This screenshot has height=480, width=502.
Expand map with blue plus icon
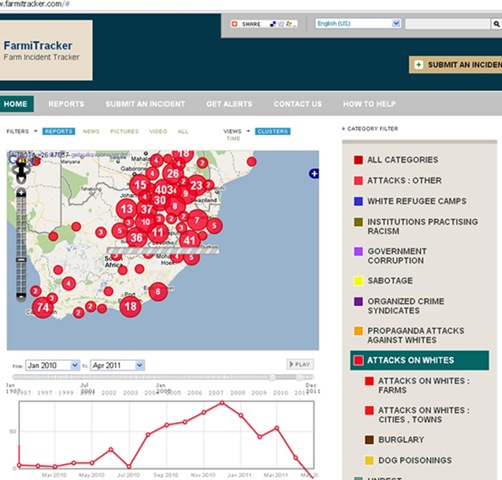tap(314, 174)
